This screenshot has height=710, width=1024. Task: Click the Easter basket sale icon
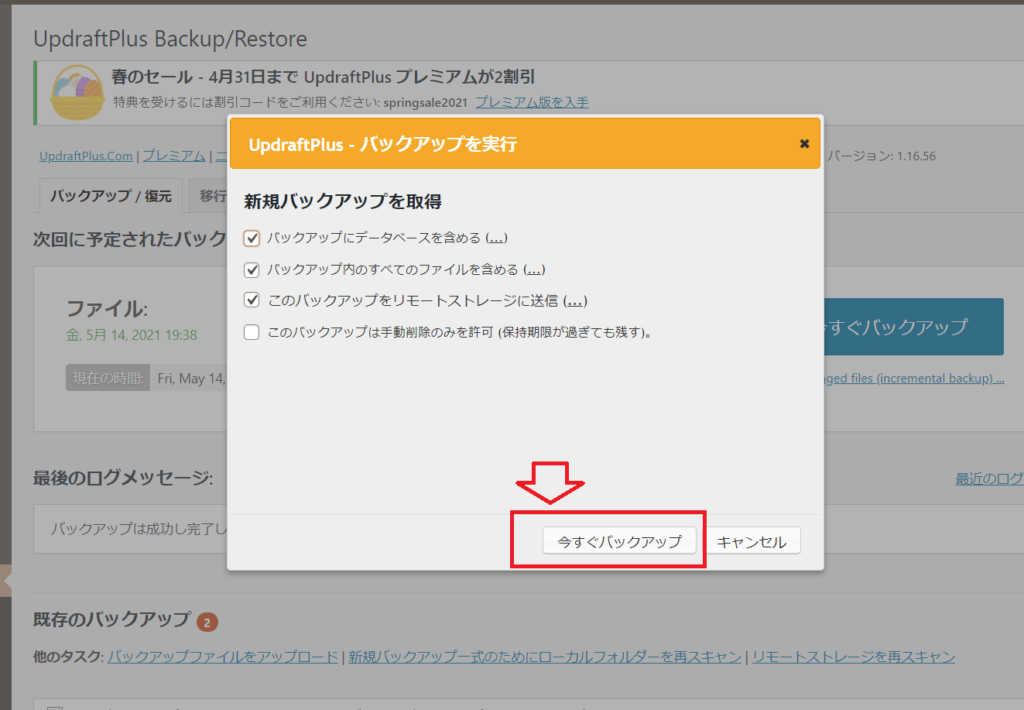[x=77, y=93]
